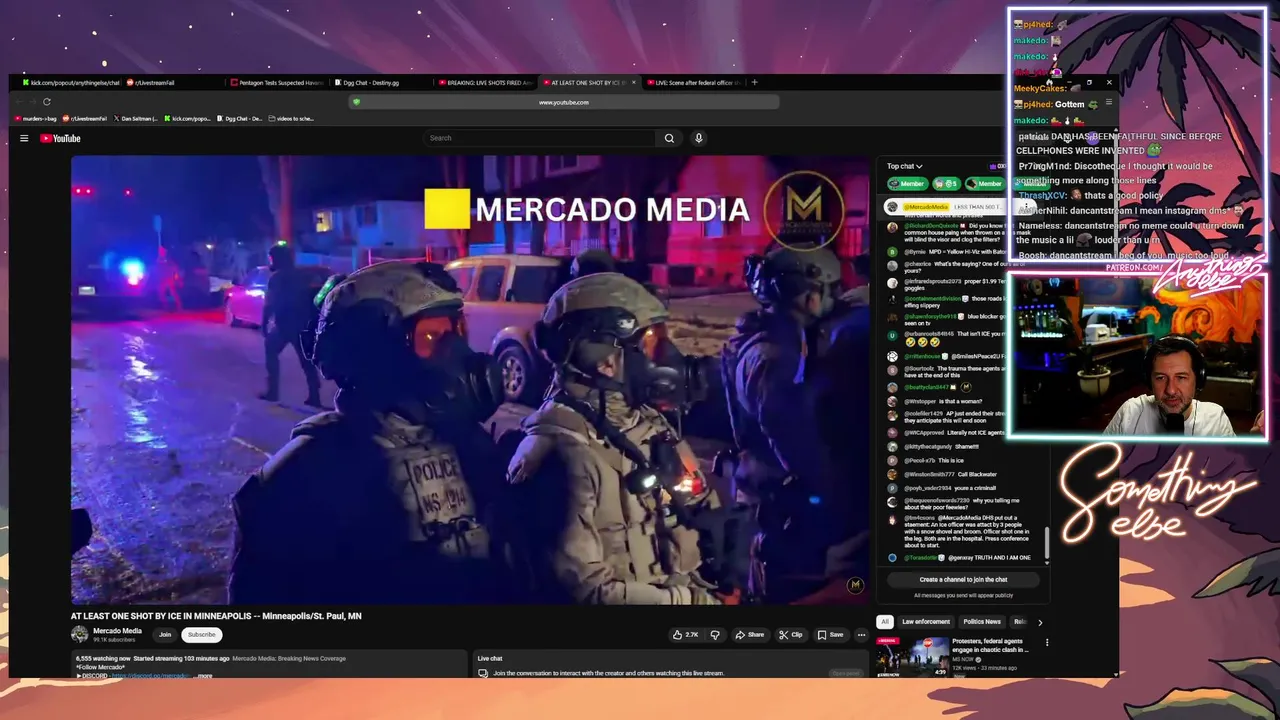Click Create a channel to join chat

(963, 580)
